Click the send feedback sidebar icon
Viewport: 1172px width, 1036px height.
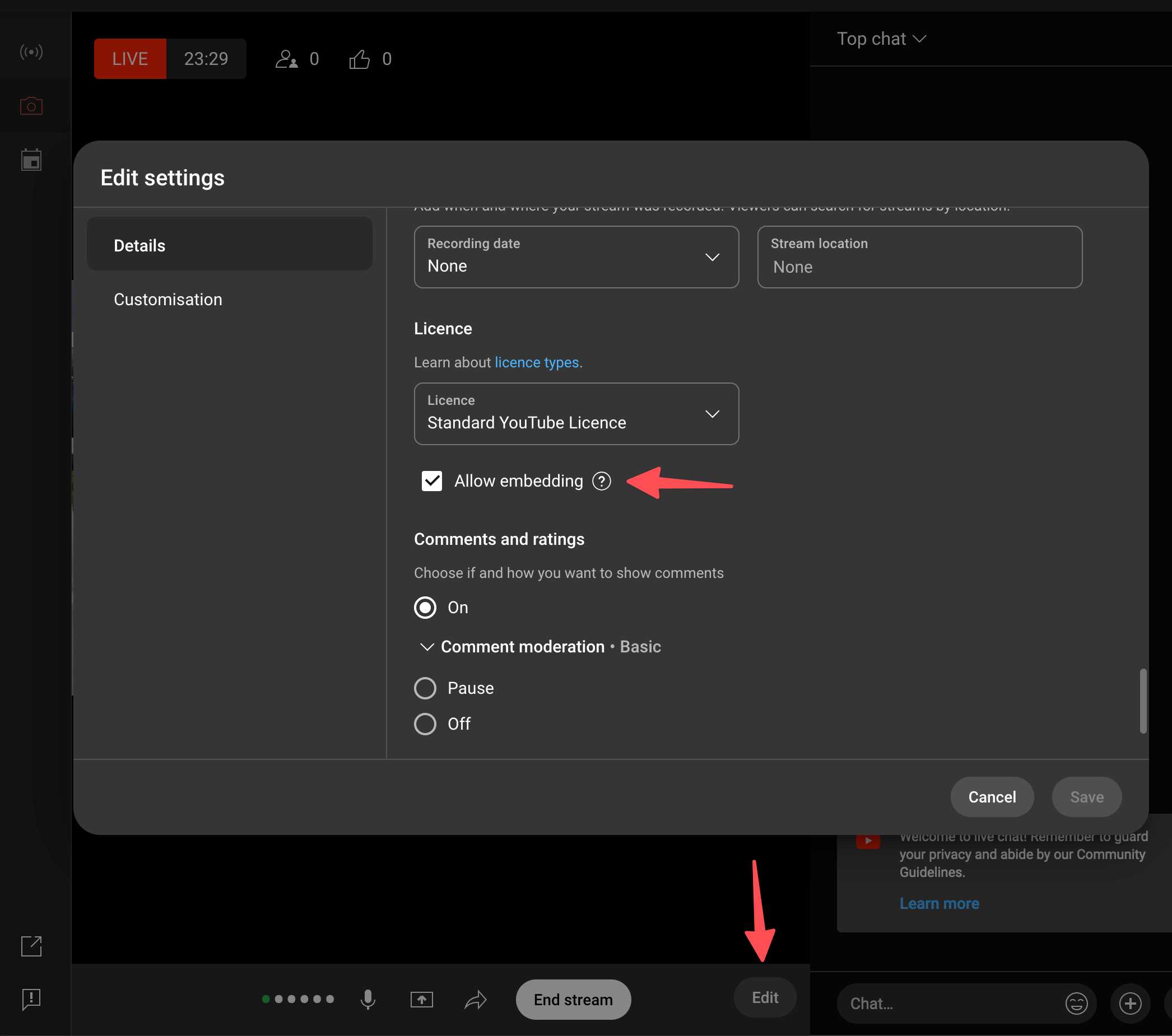point(31,1000)
